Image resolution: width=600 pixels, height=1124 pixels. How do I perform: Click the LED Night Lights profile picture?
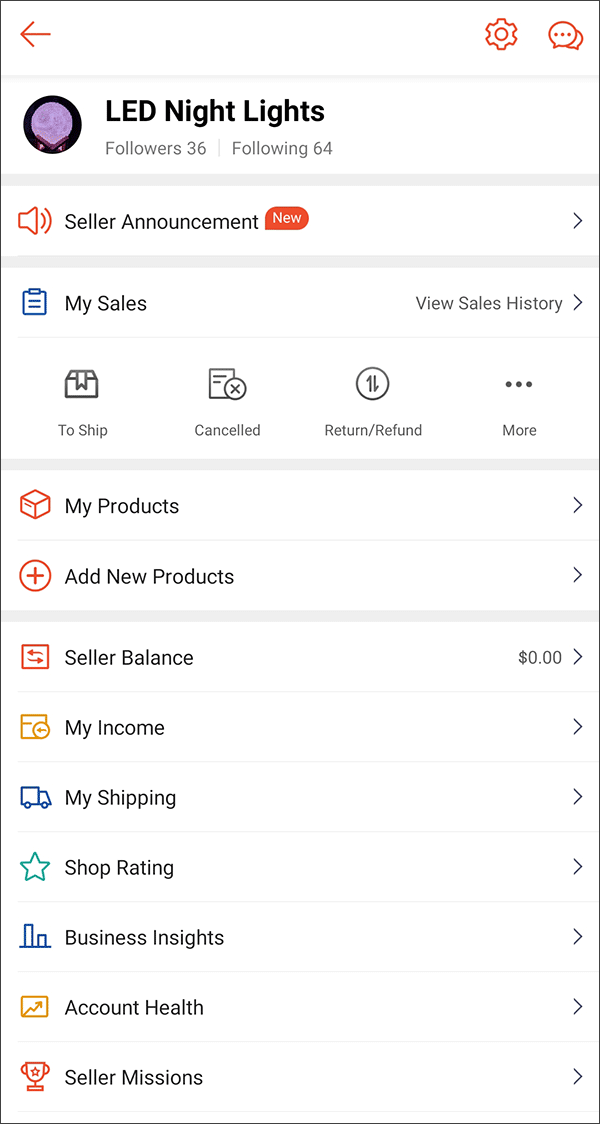(x=52, y=124)
